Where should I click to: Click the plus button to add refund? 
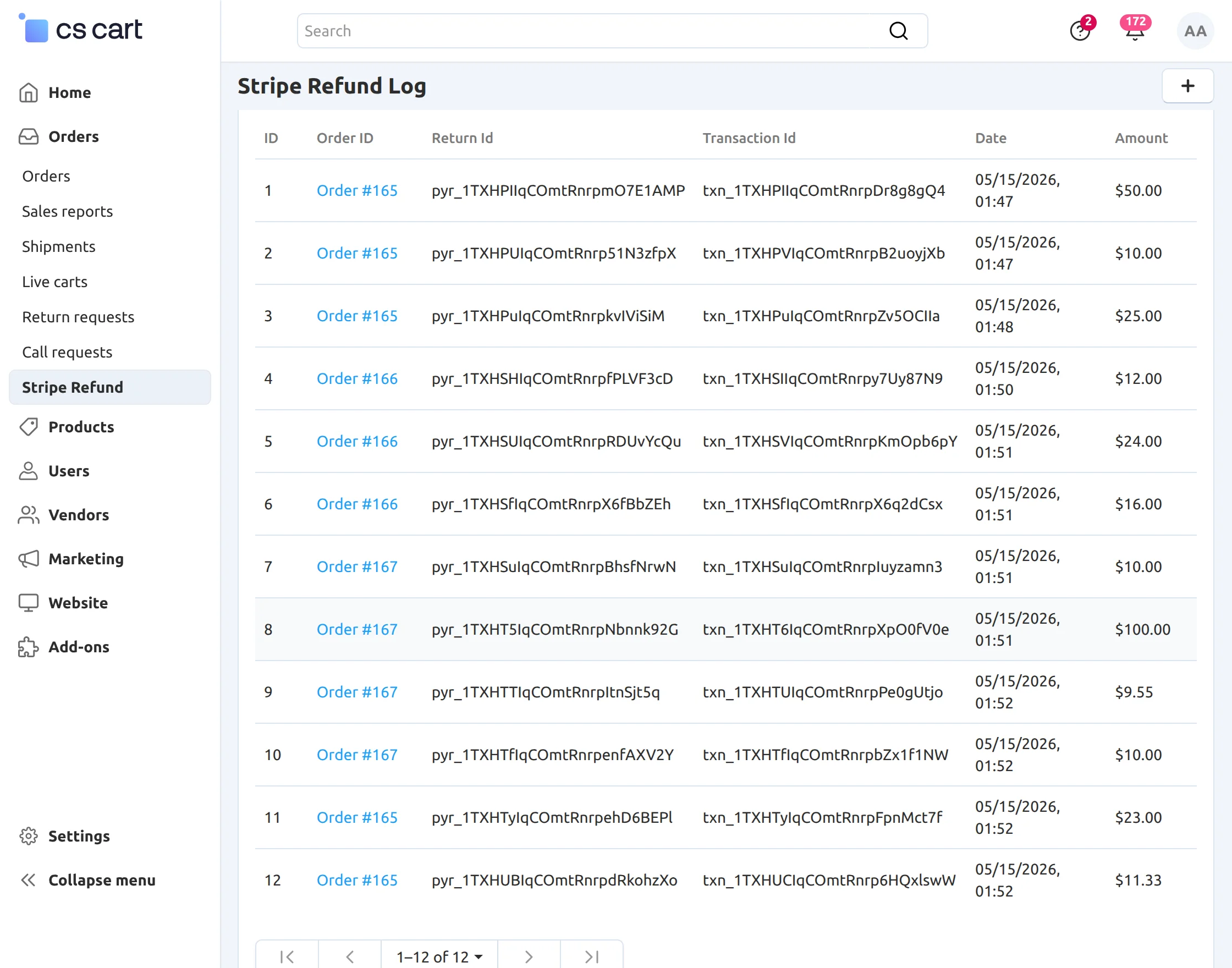click(1188, 86)
